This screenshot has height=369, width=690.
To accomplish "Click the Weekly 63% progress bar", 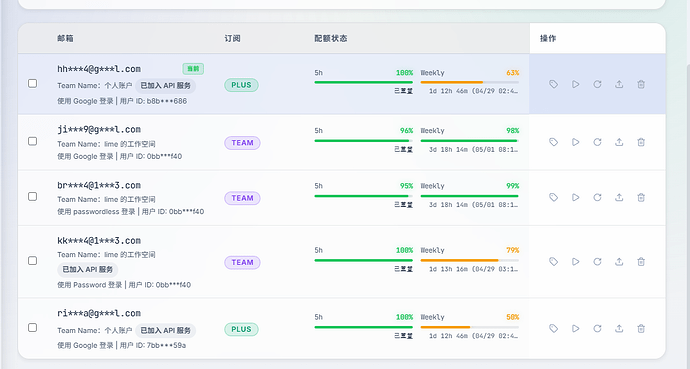I will [470, 82].
